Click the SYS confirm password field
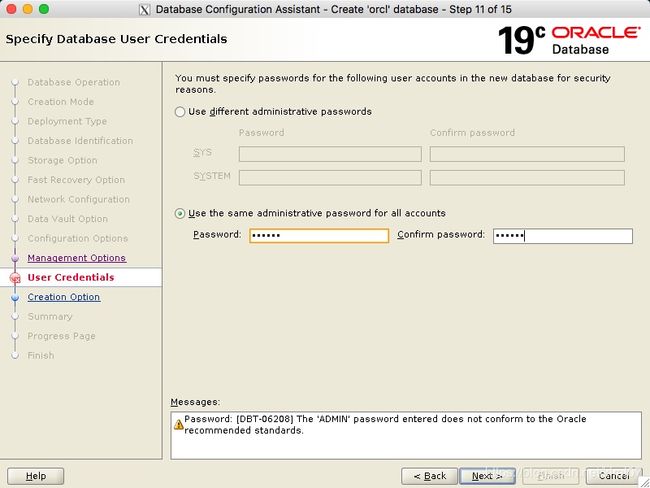 click(x=527, y=154)
